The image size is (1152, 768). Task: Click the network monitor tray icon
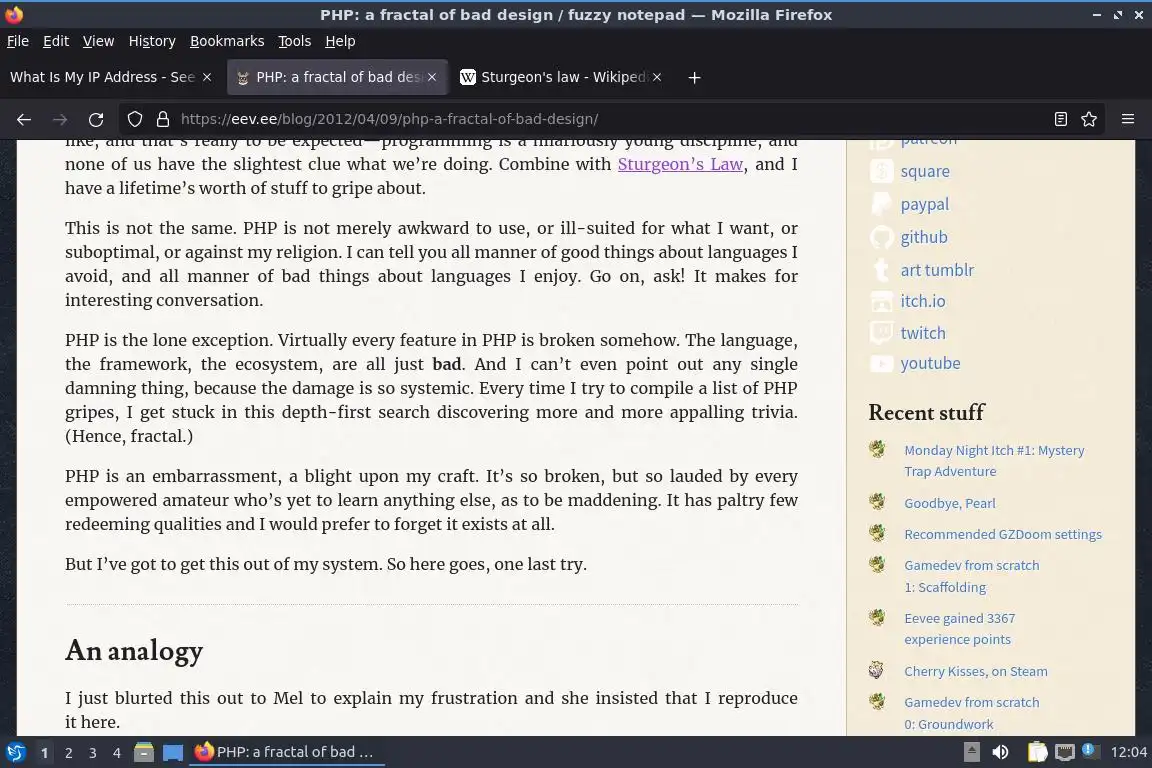point(1065,752)
